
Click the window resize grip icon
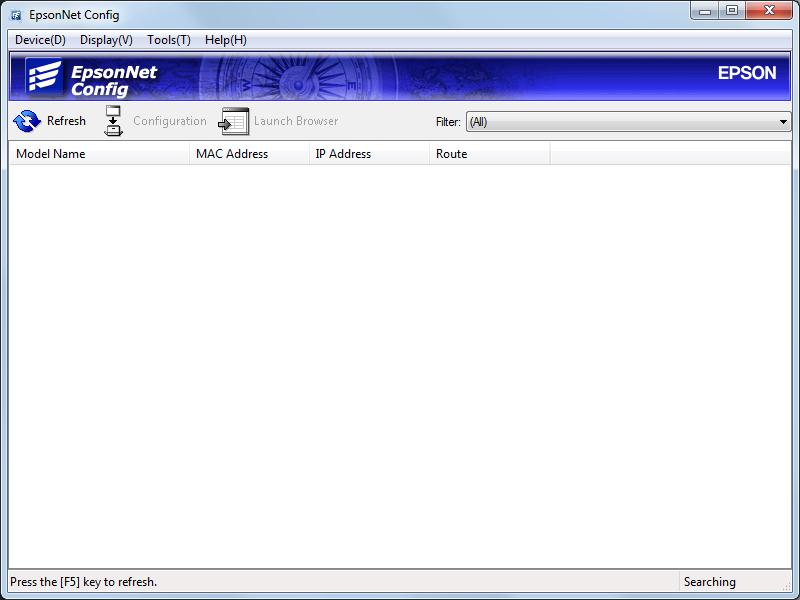pyautogui.click(x=786, y=587)
